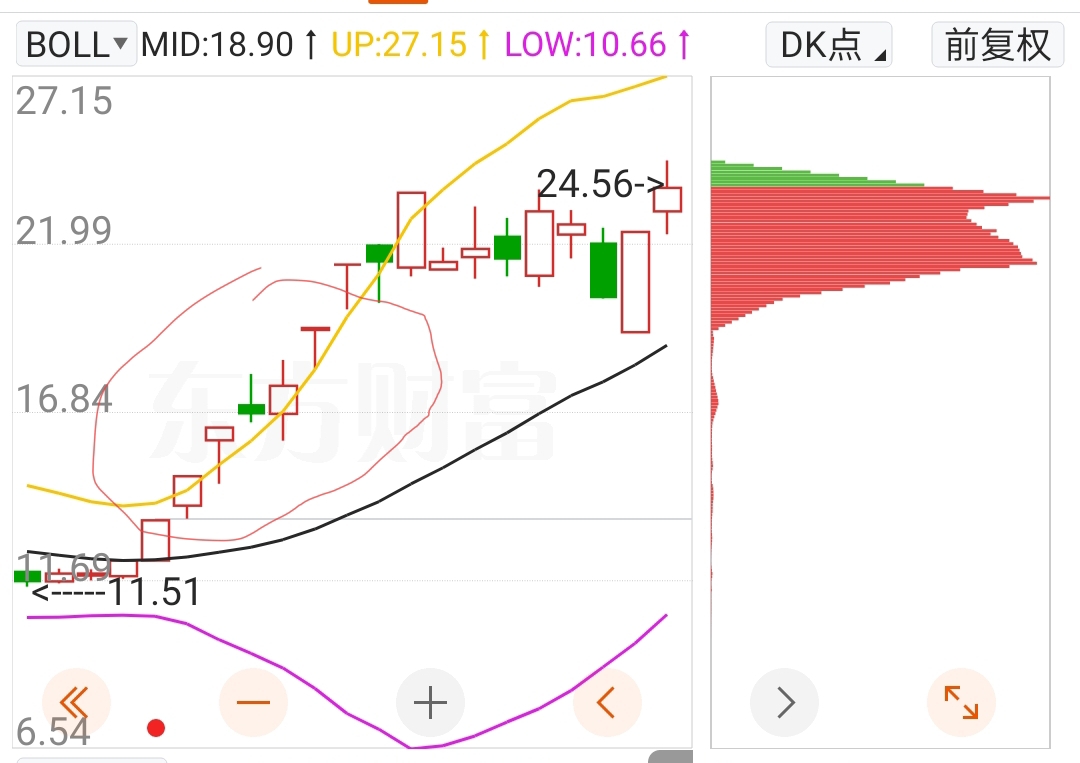Viewport: 1080px width, 763px height.
Task: Click the MID:18.90 value
Action: pos(229,45)
